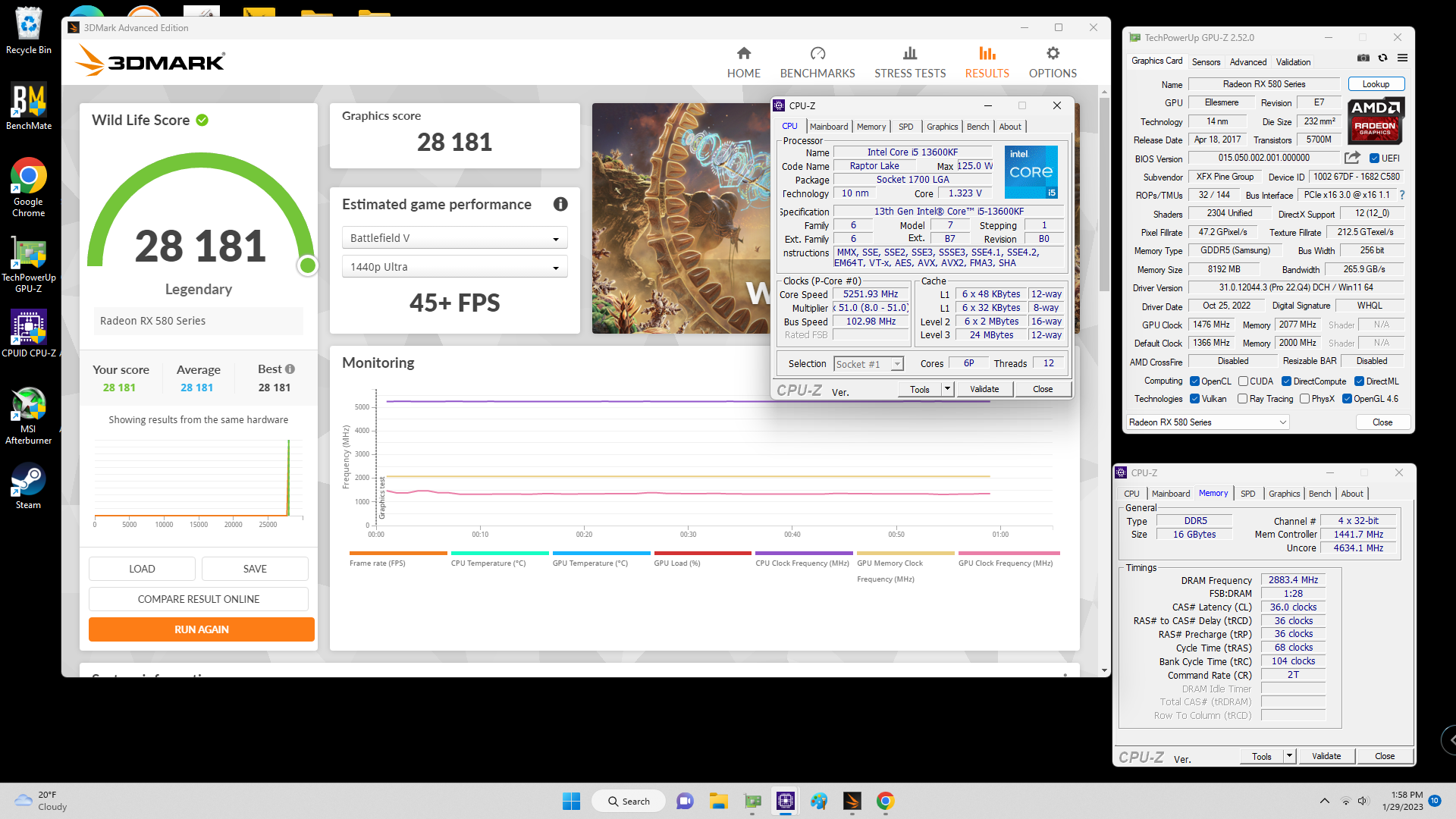Switch to SPD tab in CPU-Z memory window
The height and width of the screenshot is (819, 1456).
[x=1247, y=494]
